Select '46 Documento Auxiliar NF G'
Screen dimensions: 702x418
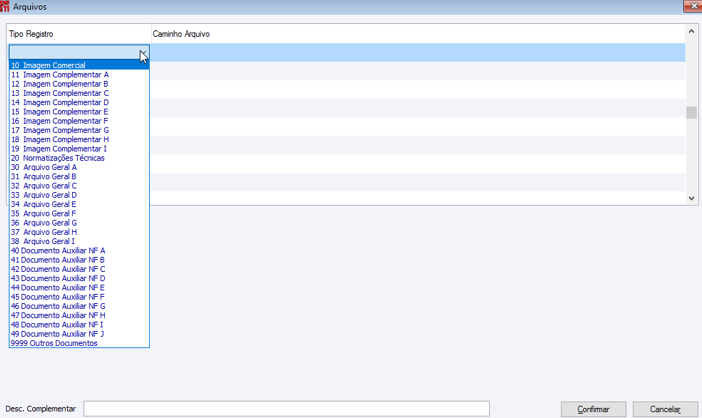tap(79, 306)
